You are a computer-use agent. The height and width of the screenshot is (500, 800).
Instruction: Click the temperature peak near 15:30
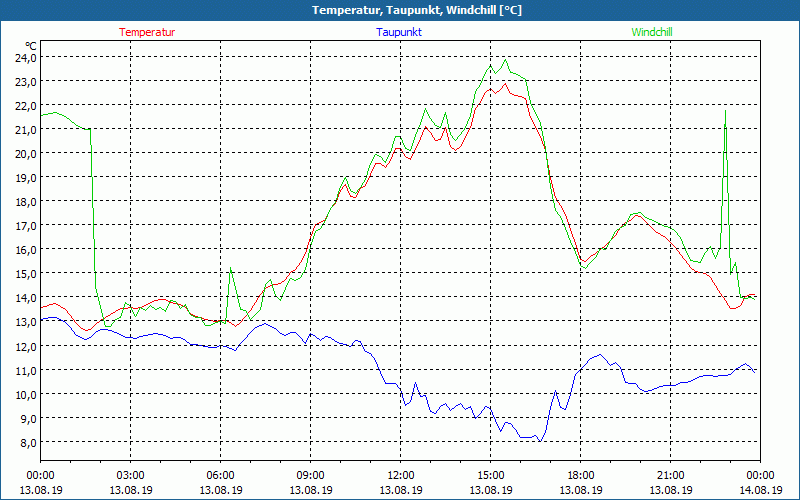click(x=505, y=84)
